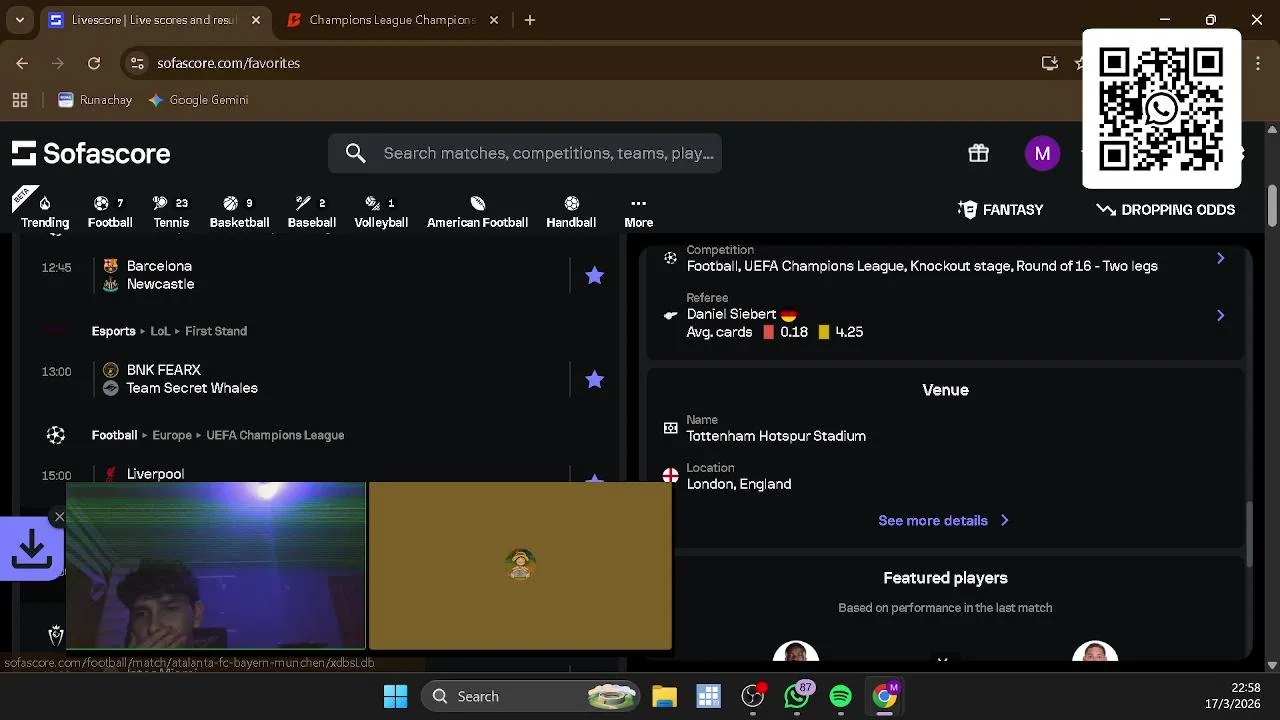This screenshot has height=720, width=1280.
Task: Click the download arrow button
Action: 32,549
